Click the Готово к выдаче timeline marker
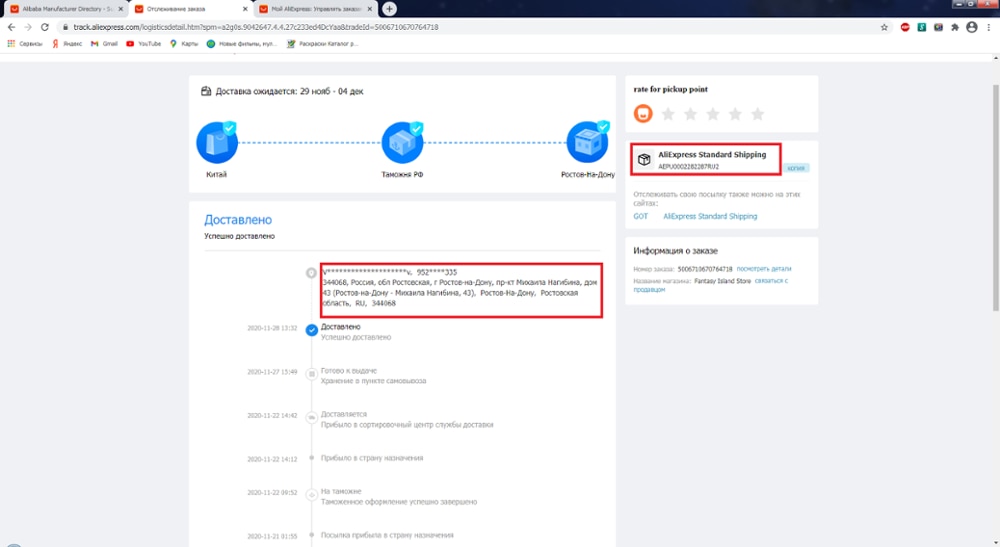Image resolution: width=1000 pixels, height=547 pixels. [311, 374]
